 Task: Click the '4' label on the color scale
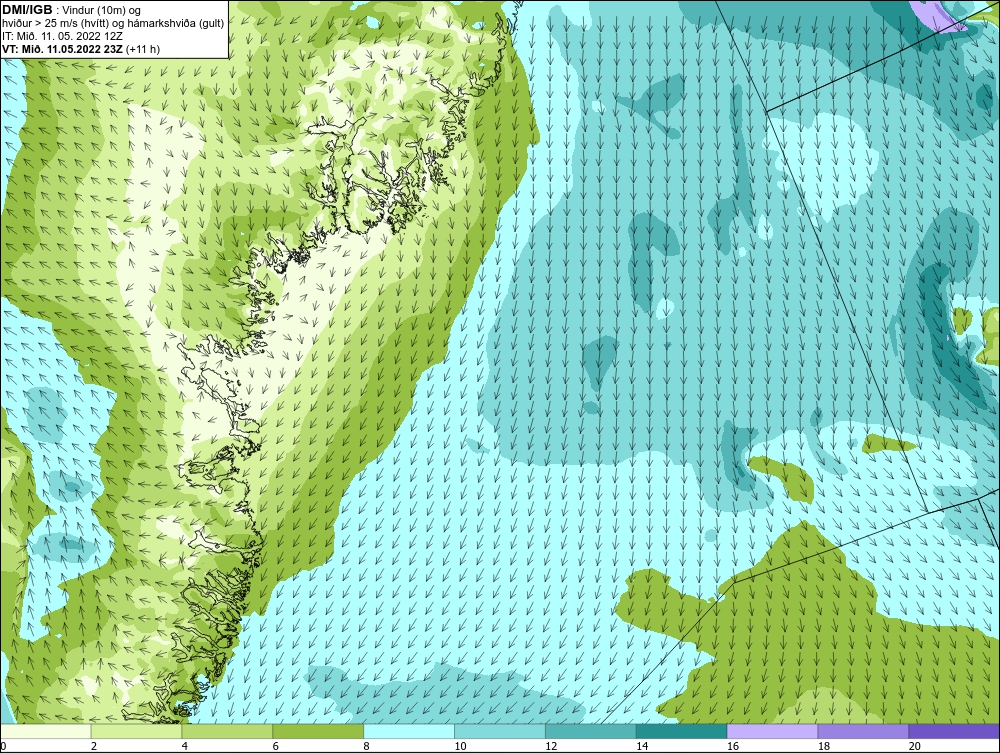point(184,746)
